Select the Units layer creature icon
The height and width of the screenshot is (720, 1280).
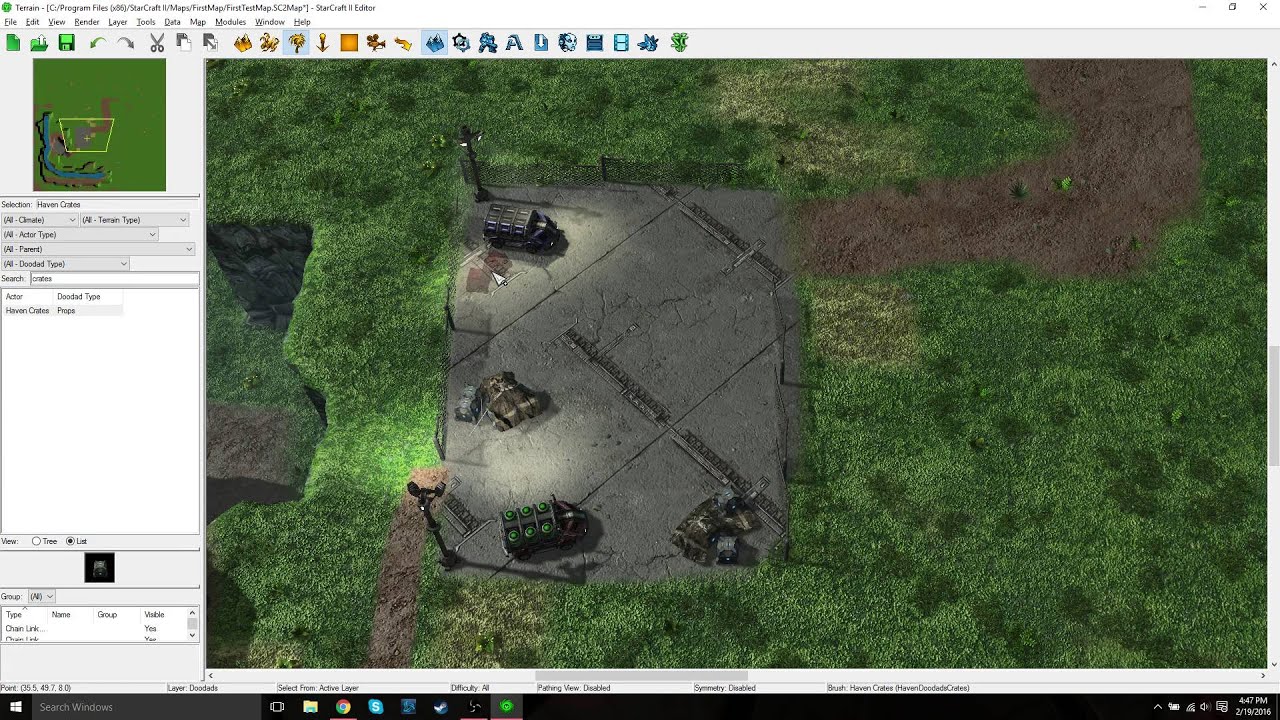click(x=269, y=43)
